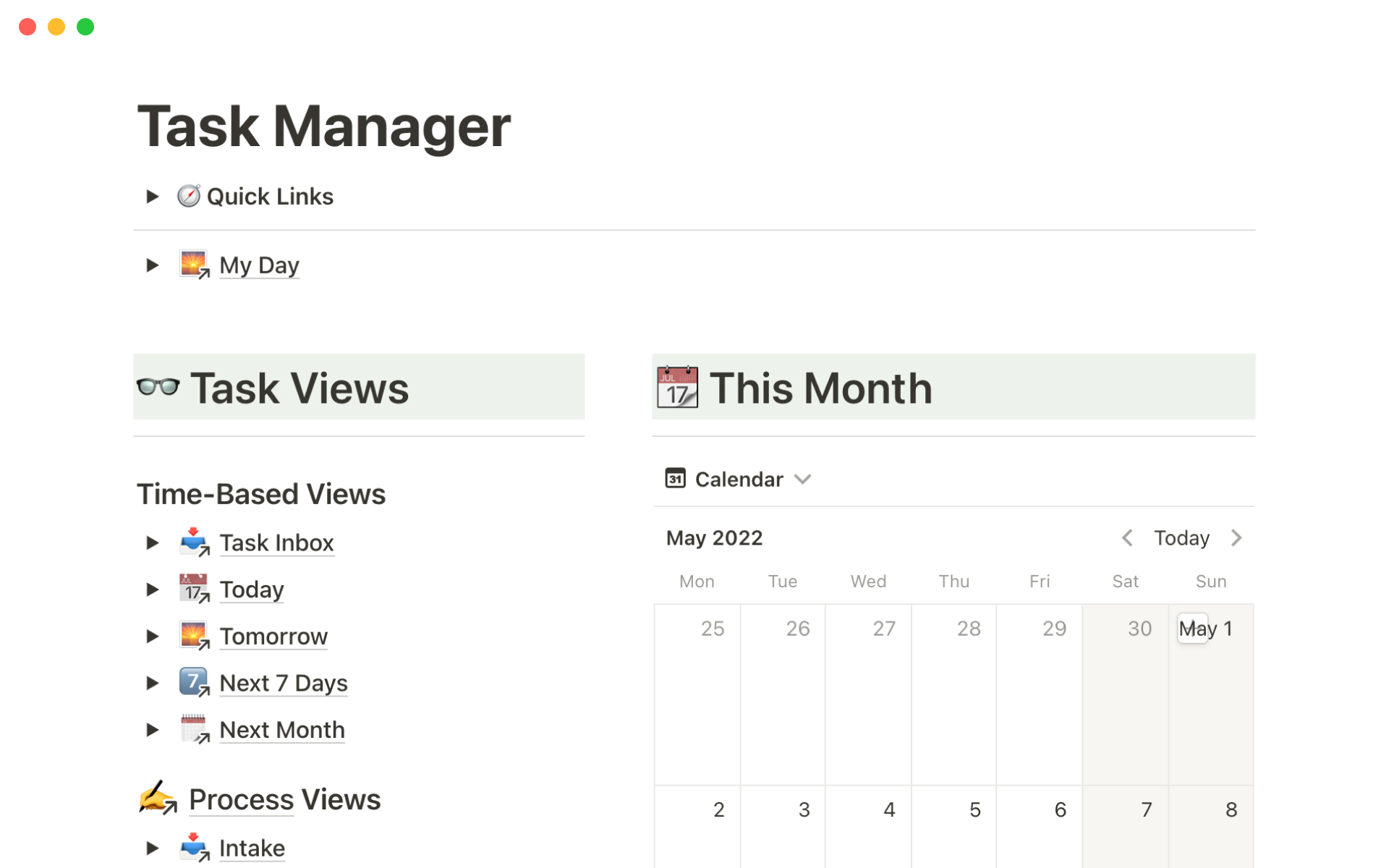
Task: Click the compass icon beside Quick Links
Action: [189, 196]
